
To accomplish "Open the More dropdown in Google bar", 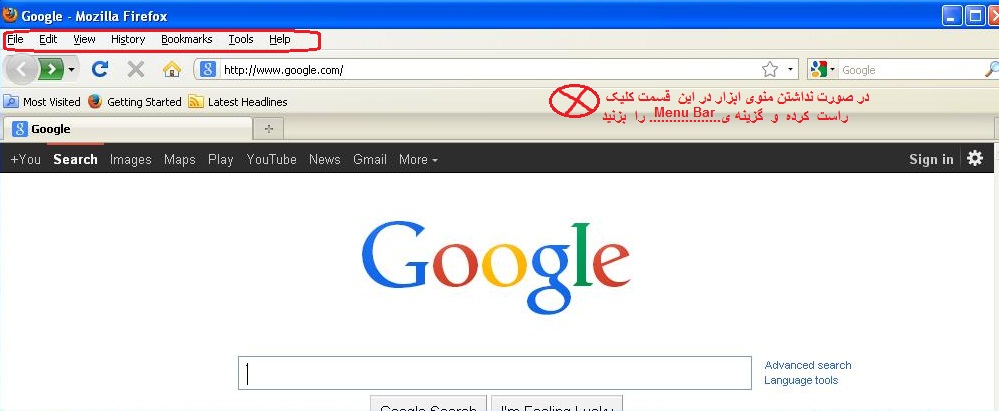I will tap(418, 159).
